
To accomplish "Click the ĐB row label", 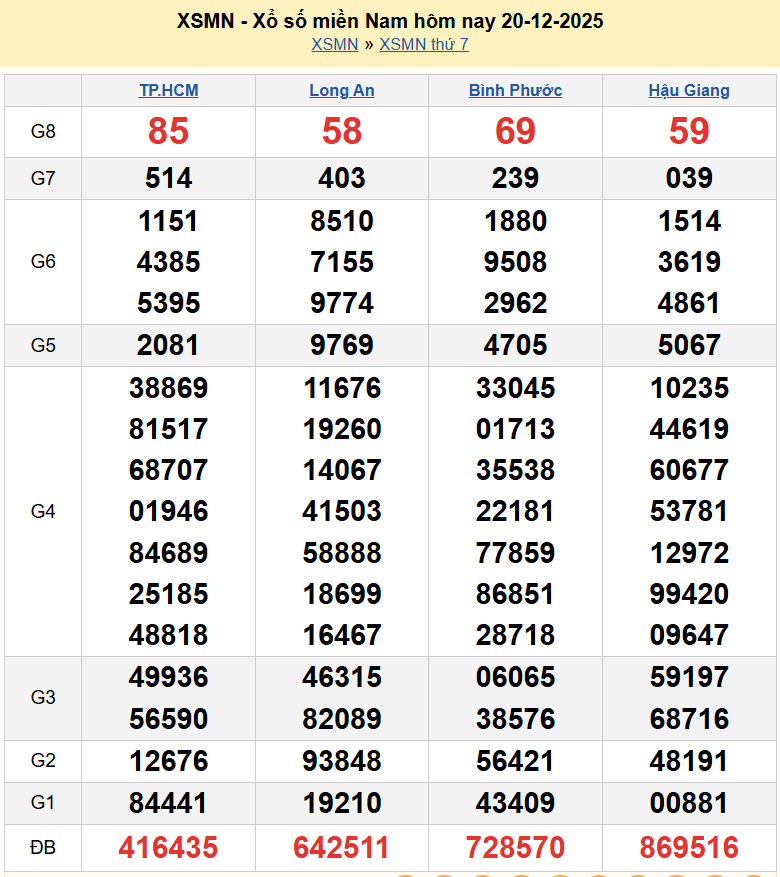I will click(x=43, y=848).
